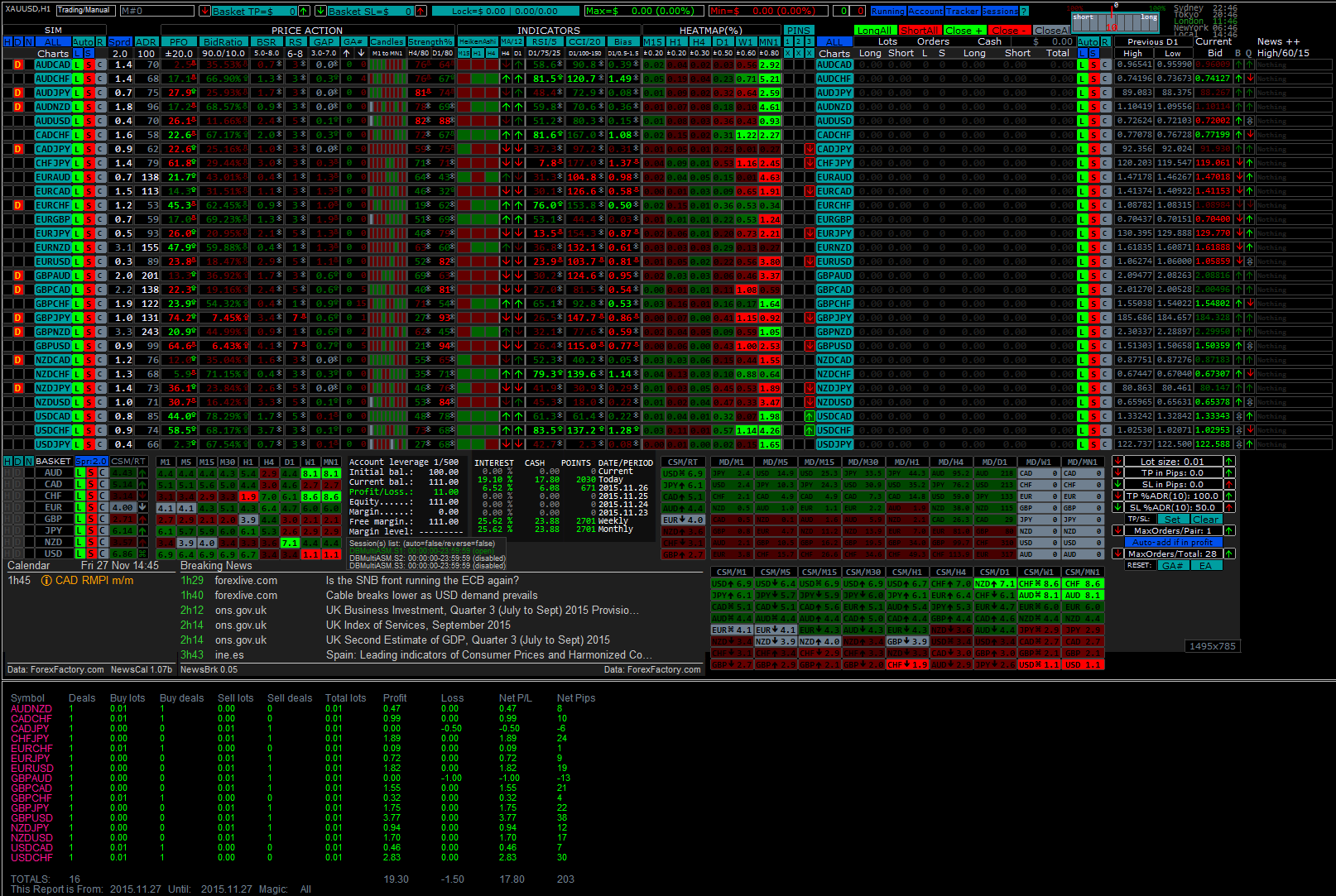The width and height of the screenshot is (1336, 896).
Task: Open headline 'Is the SNB front running the ECB again?'
Action: coord(422,581)
